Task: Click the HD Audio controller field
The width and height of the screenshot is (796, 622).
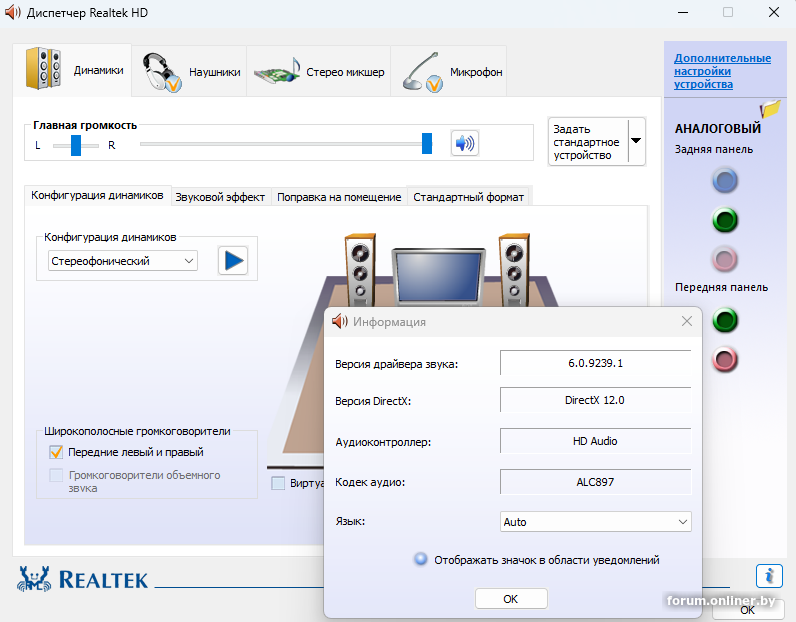Action: point(595,441)
